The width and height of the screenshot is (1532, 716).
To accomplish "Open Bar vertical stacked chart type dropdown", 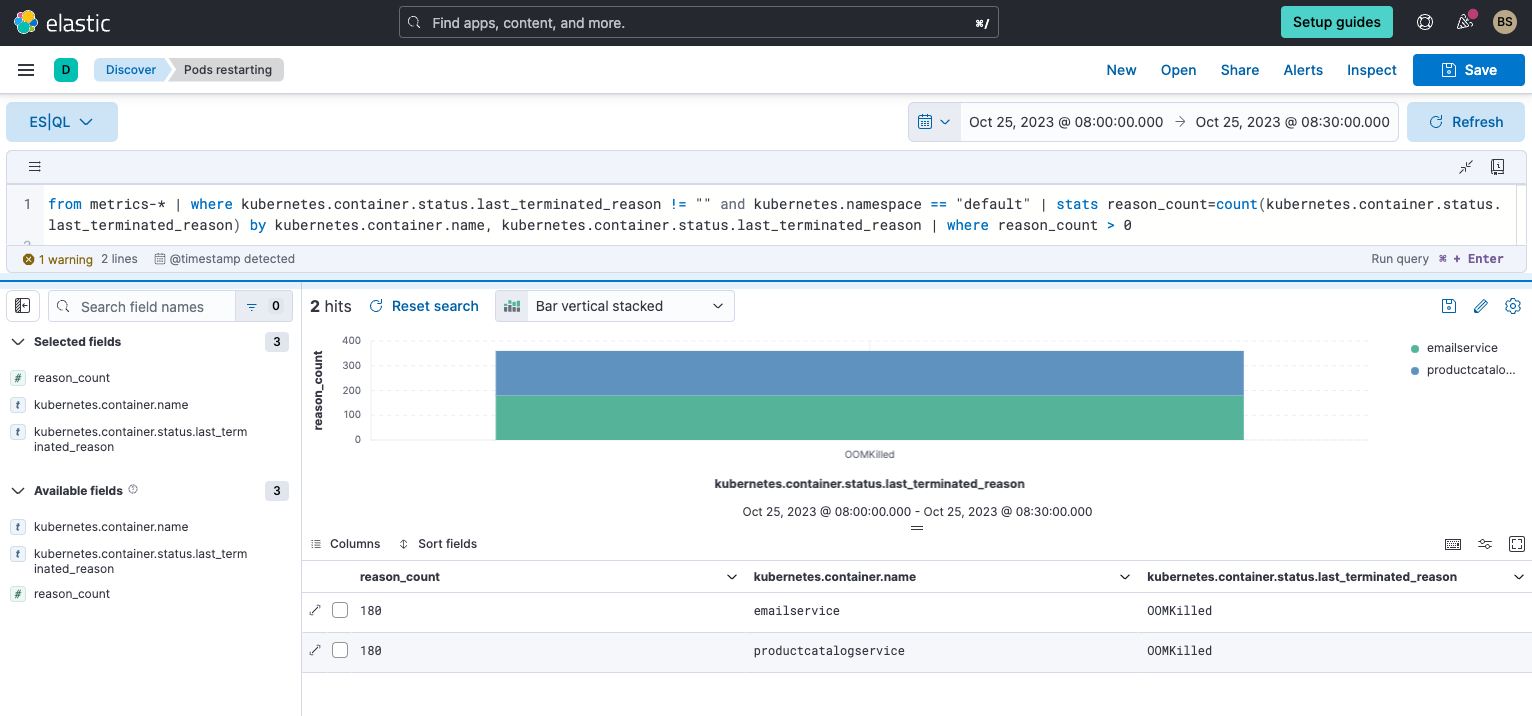I will point(614,306).
